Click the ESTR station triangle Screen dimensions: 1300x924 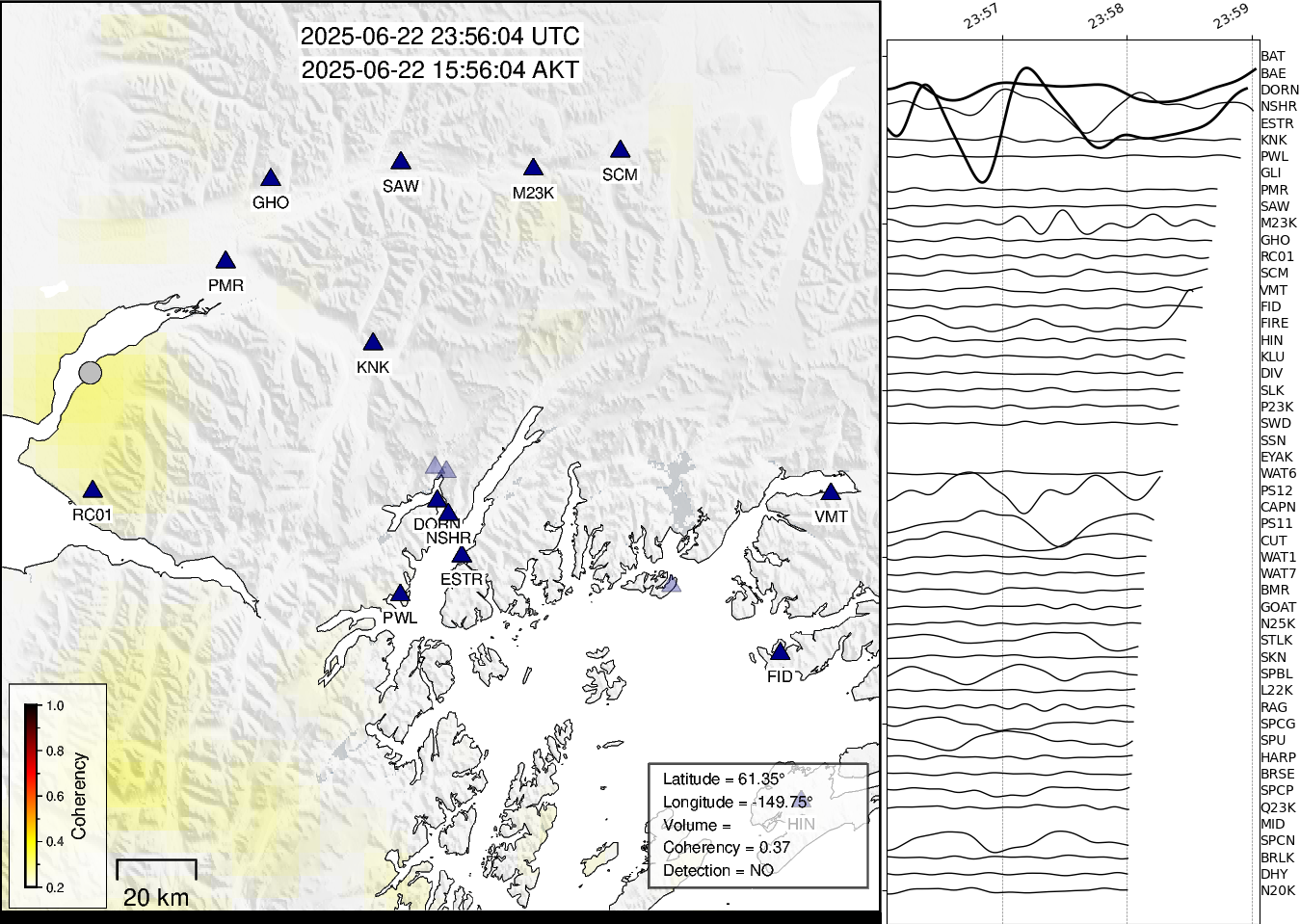462,555
